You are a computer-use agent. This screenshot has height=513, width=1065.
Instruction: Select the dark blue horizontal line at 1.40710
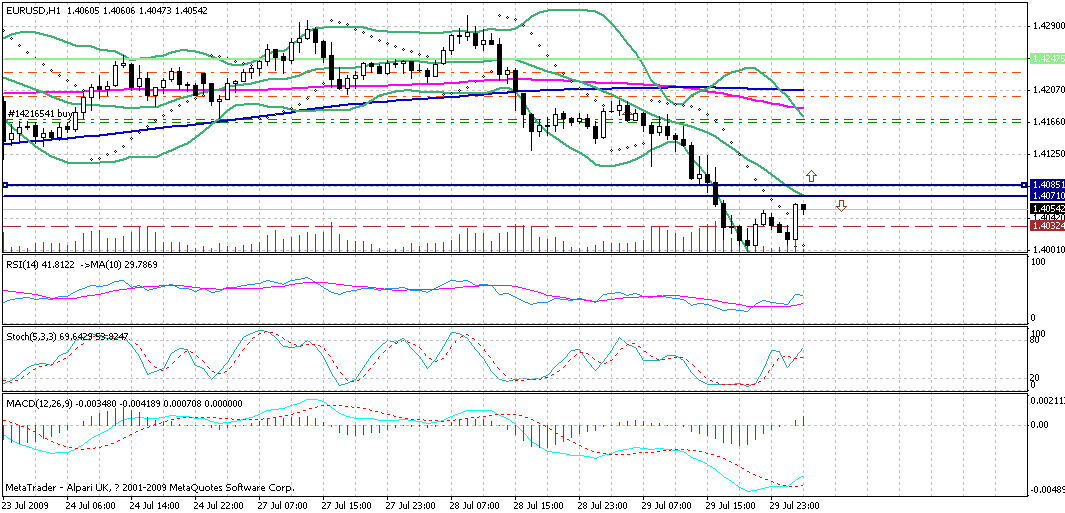[x=515, y=196]
